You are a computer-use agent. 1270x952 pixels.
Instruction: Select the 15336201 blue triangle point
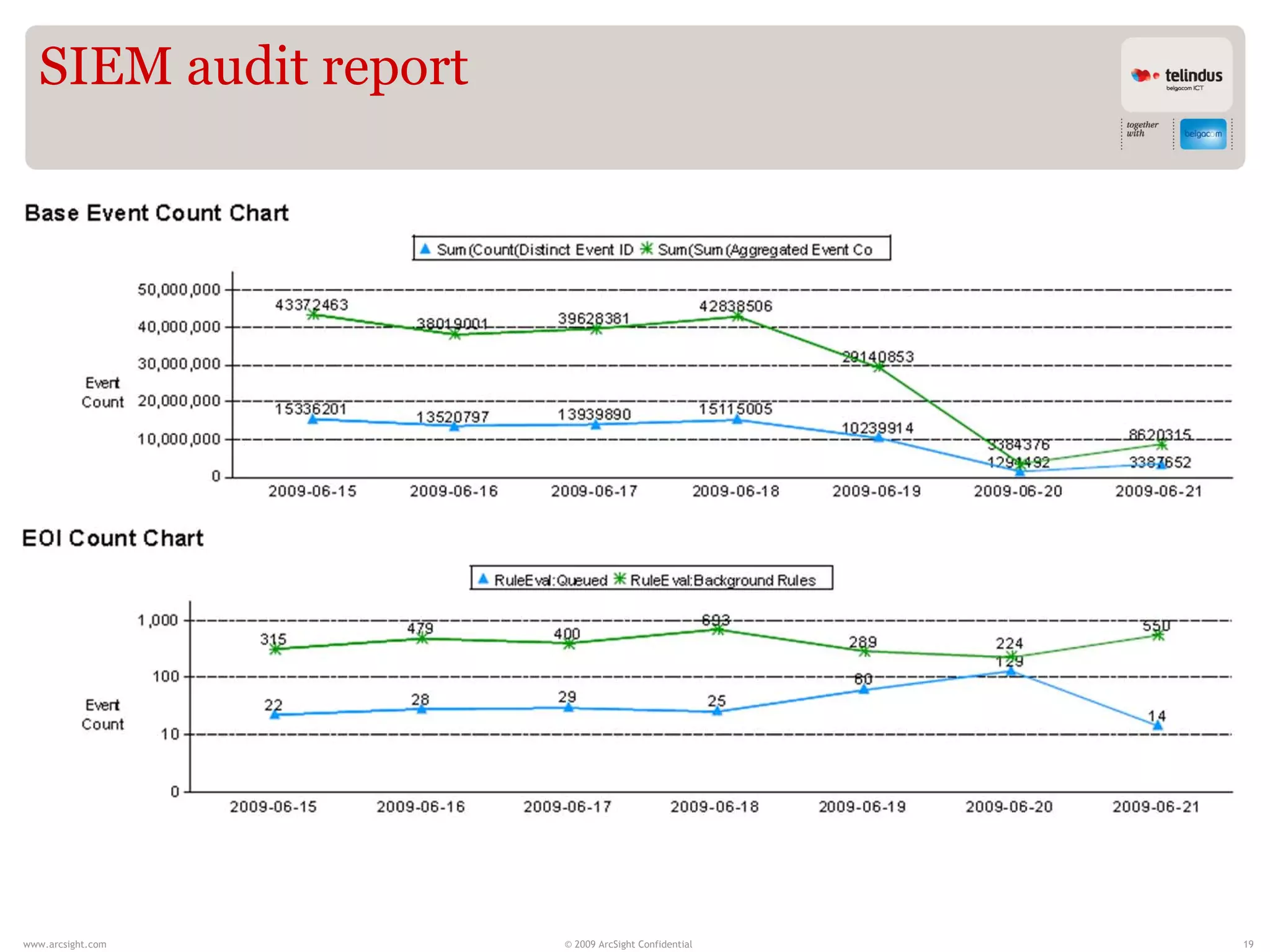pyautogui.click(x=313, y=420)
